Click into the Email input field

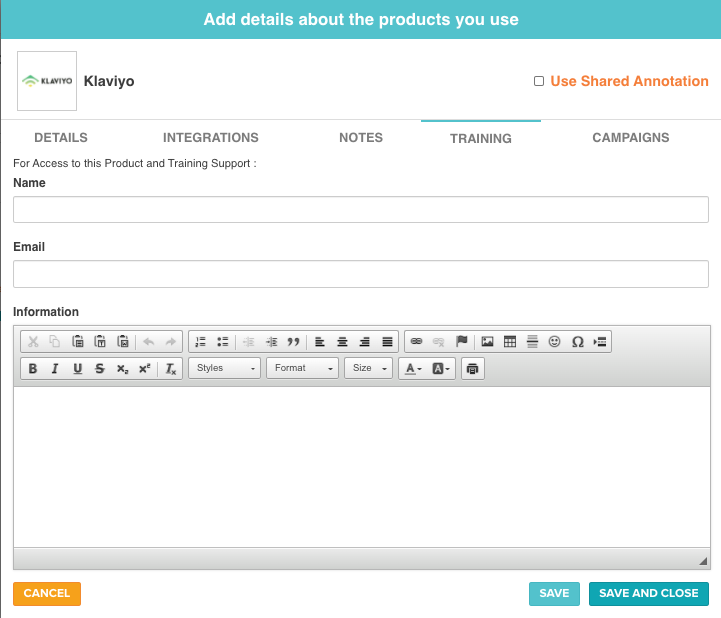pyautogui.click(x=360, y=274)
